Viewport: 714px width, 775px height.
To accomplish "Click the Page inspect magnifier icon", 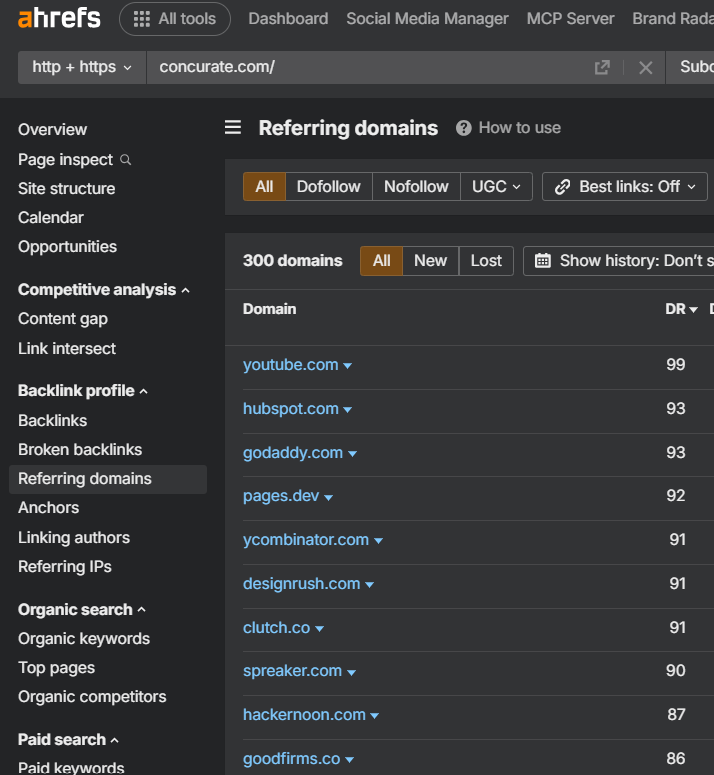I will click(x=126, y=159).
